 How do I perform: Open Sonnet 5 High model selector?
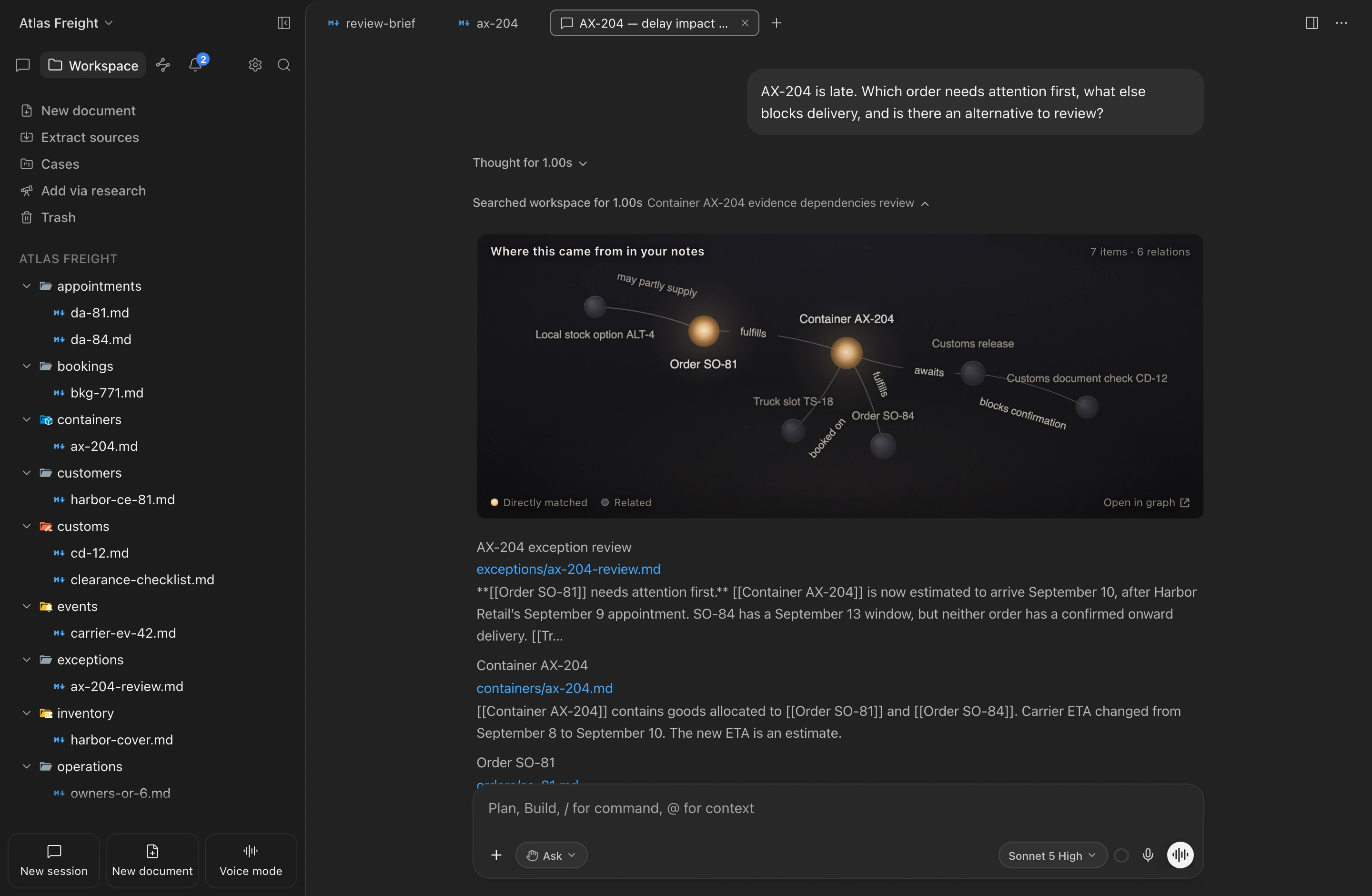[1052, 855]
